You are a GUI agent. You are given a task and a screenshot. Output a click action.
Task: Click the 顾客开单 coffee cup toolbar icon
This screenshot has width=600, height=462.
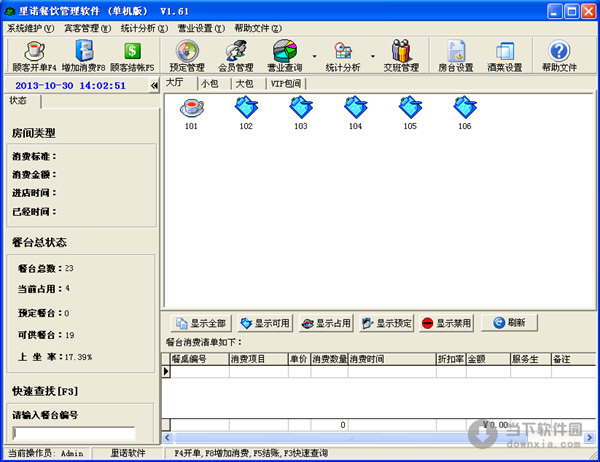click(33, 55)
